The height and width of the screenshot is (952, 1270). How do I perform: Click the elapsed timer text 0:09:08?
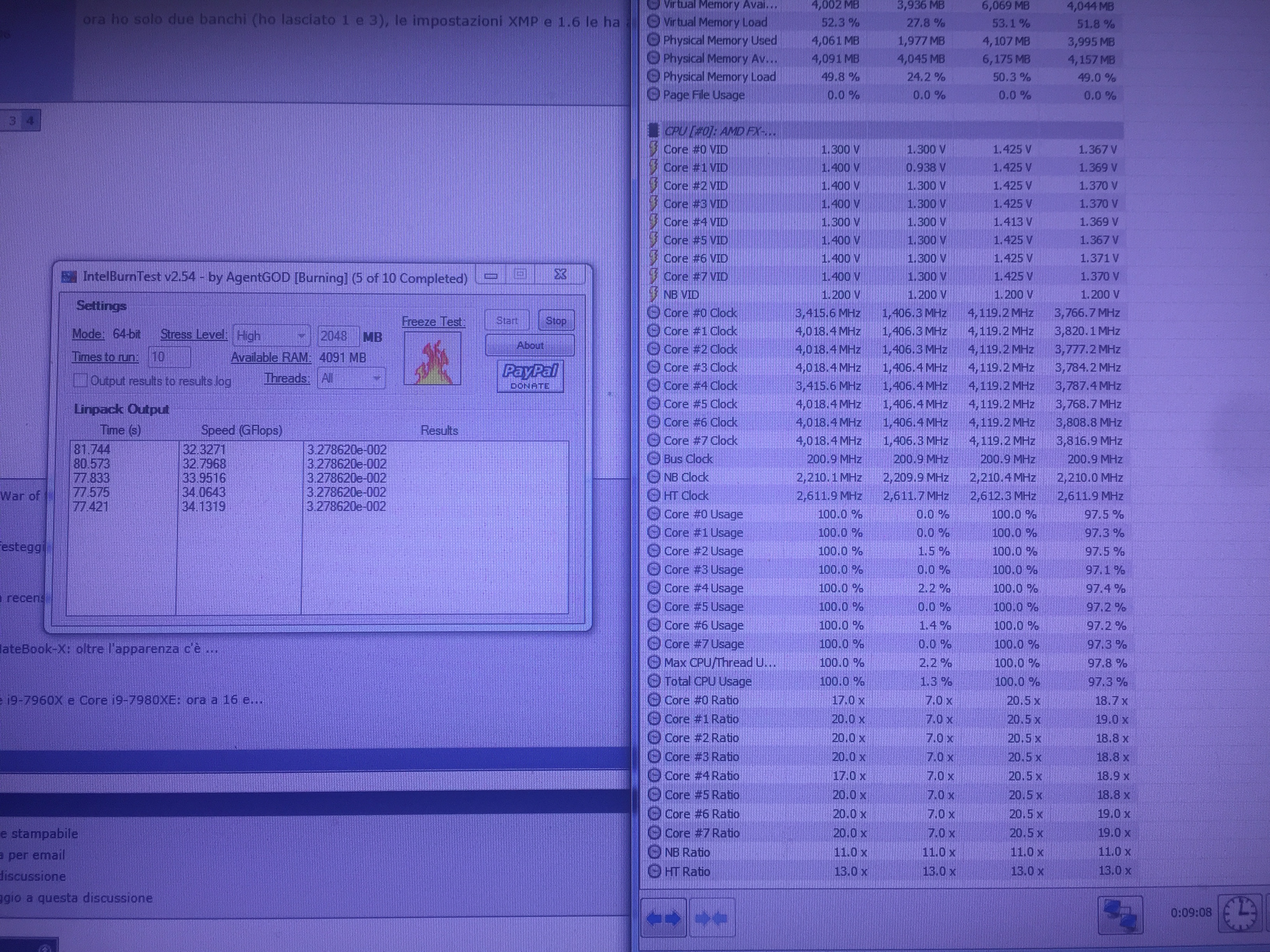pos(1191,912)
